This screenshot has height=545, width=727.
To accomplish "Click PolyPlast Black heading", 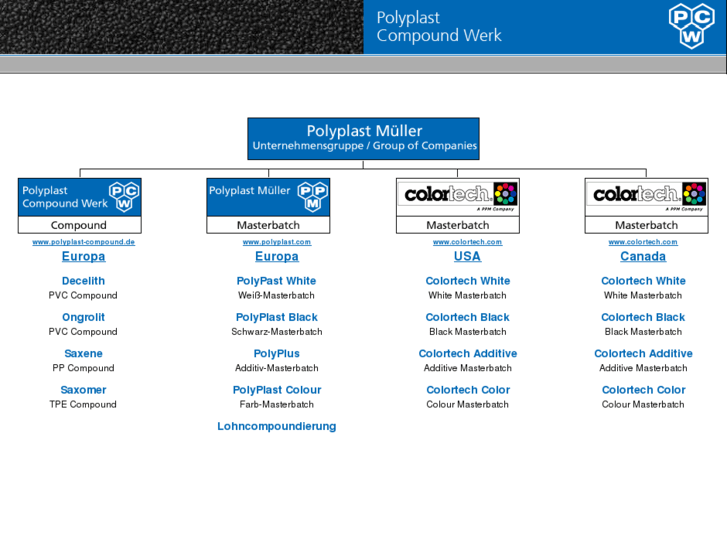I will tap(277, 317).
